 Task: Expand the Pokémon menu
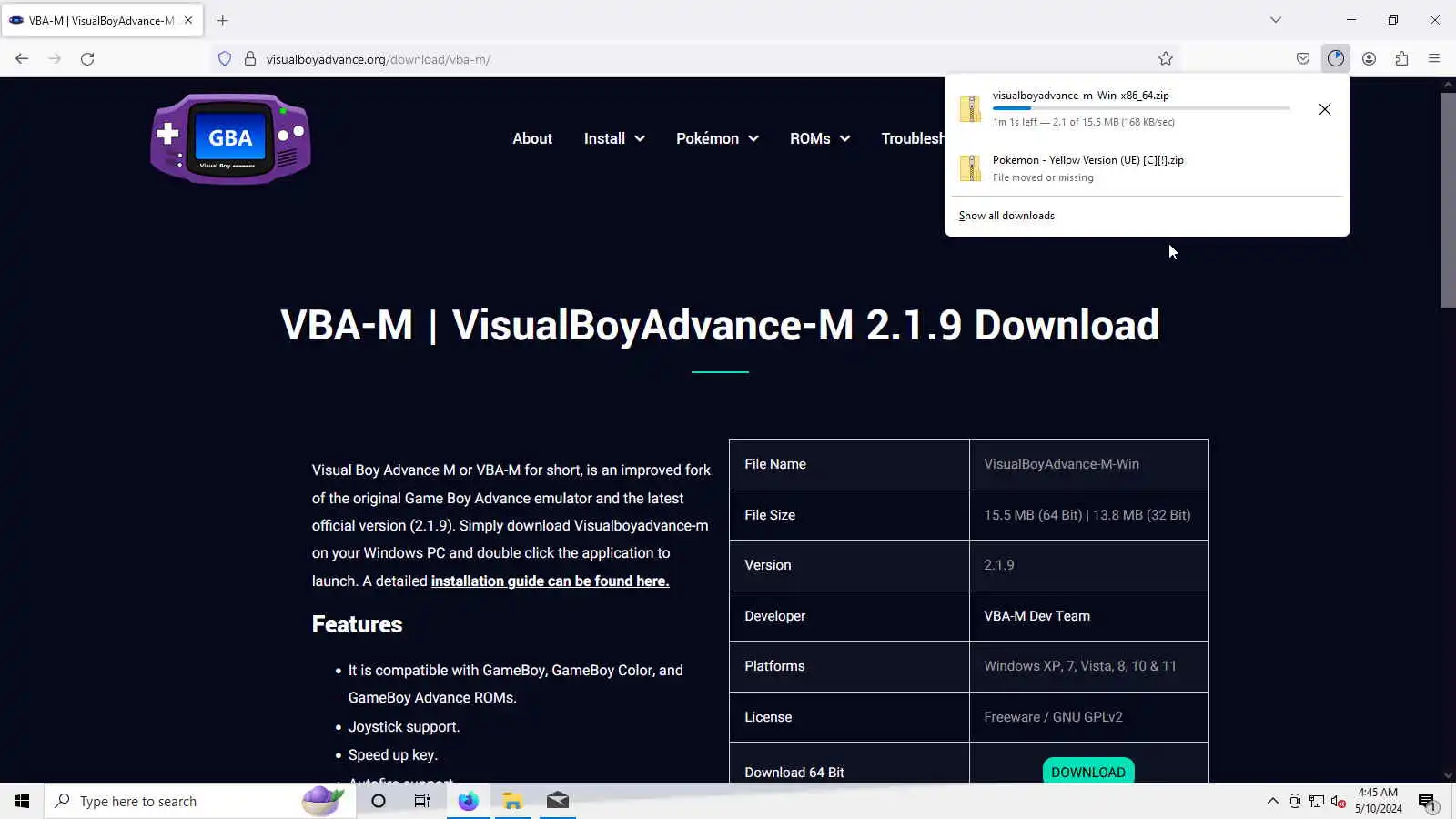click(717, 138)
